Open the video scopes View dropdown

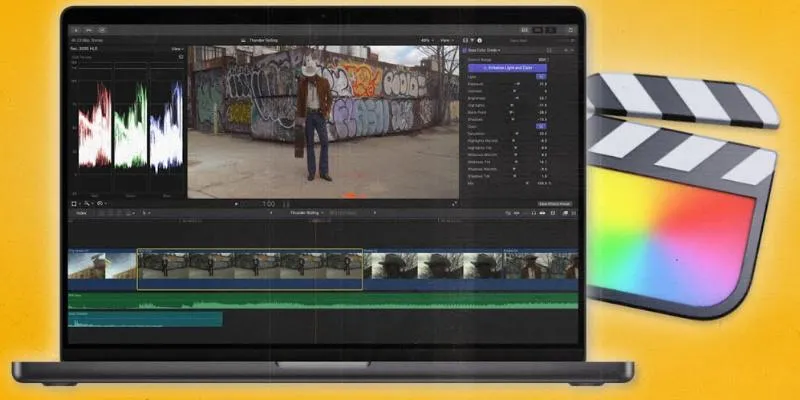point(178,49)
